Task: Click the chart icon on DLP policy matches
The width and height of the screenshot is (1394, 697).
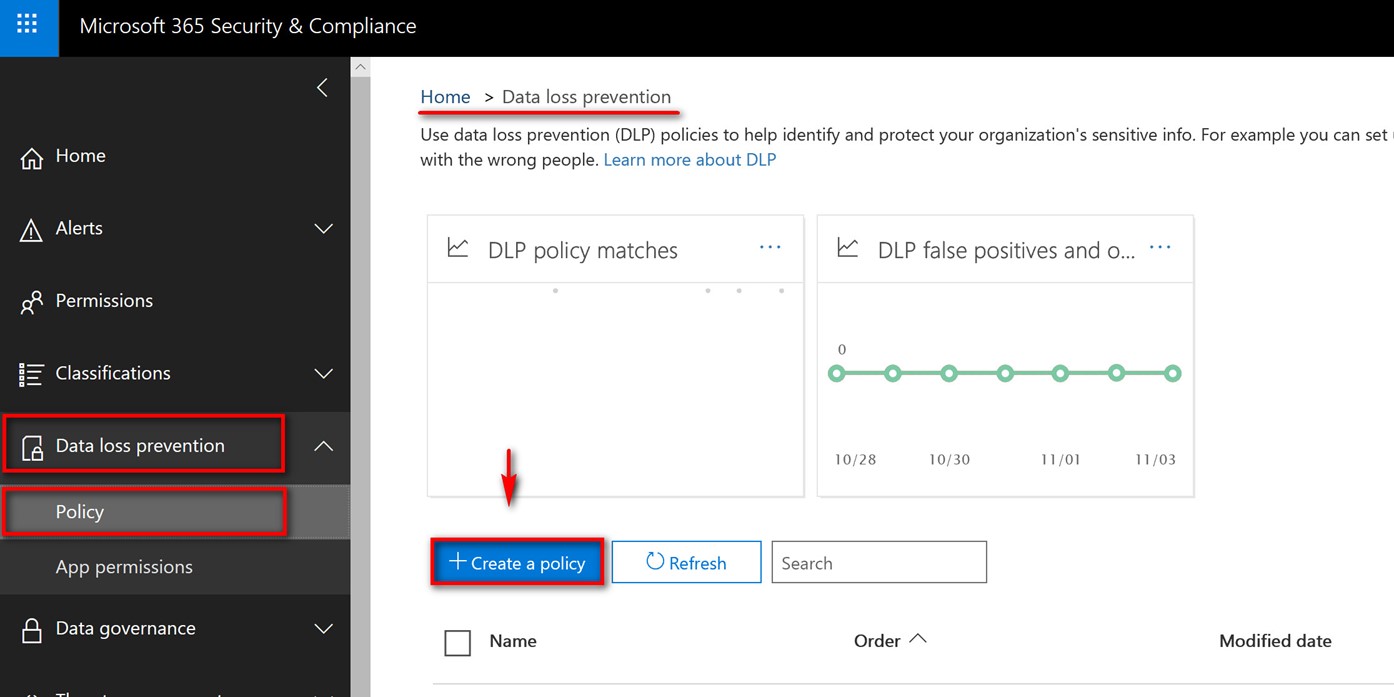Action: 458,247
